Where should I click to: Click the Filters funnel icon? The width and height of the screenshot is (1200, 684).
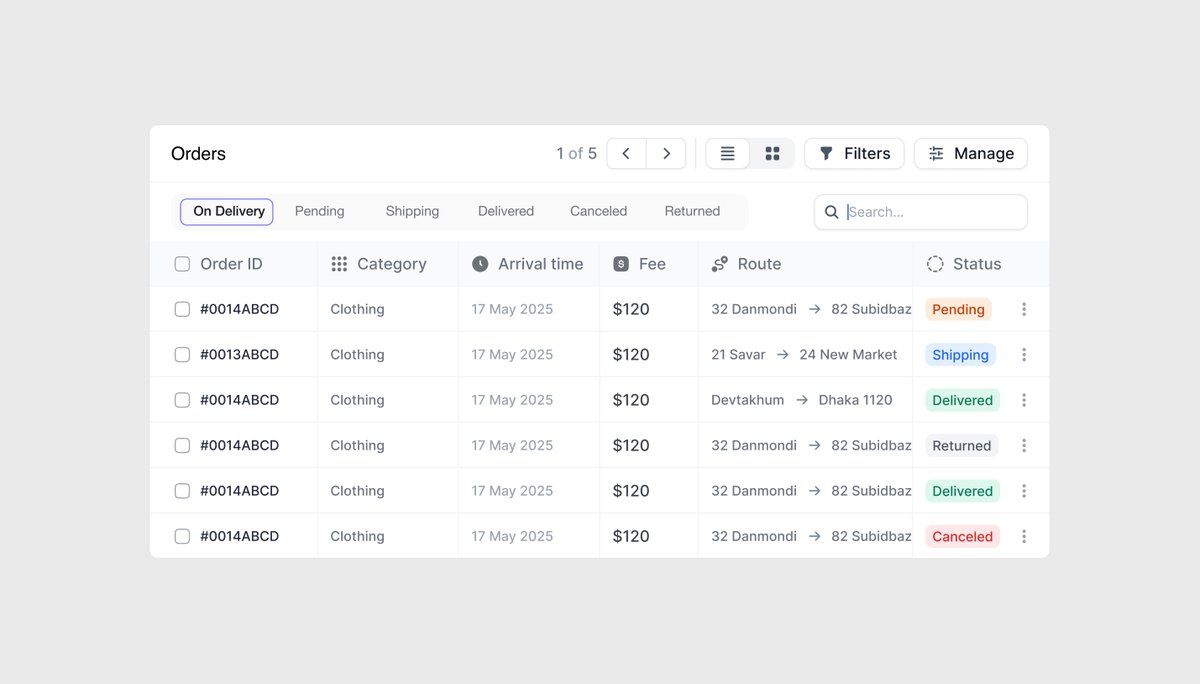826,153
